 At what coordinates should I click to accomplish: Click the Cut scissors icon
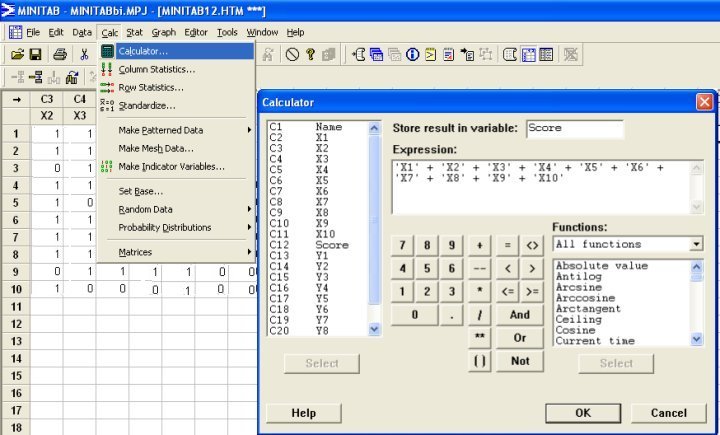[x=84, y=54]
